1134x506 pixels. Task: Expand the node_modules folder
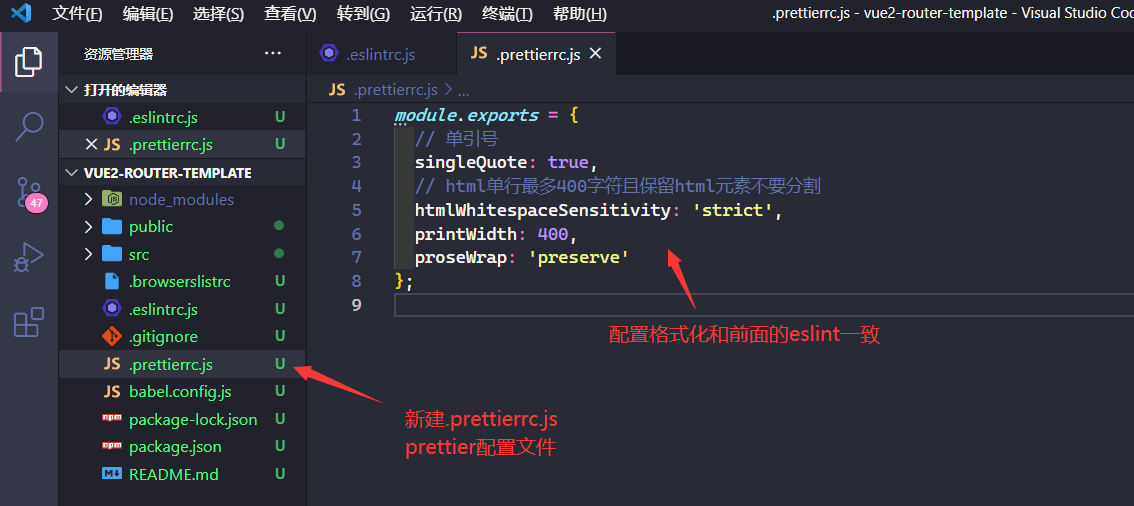tap(90, 199)
